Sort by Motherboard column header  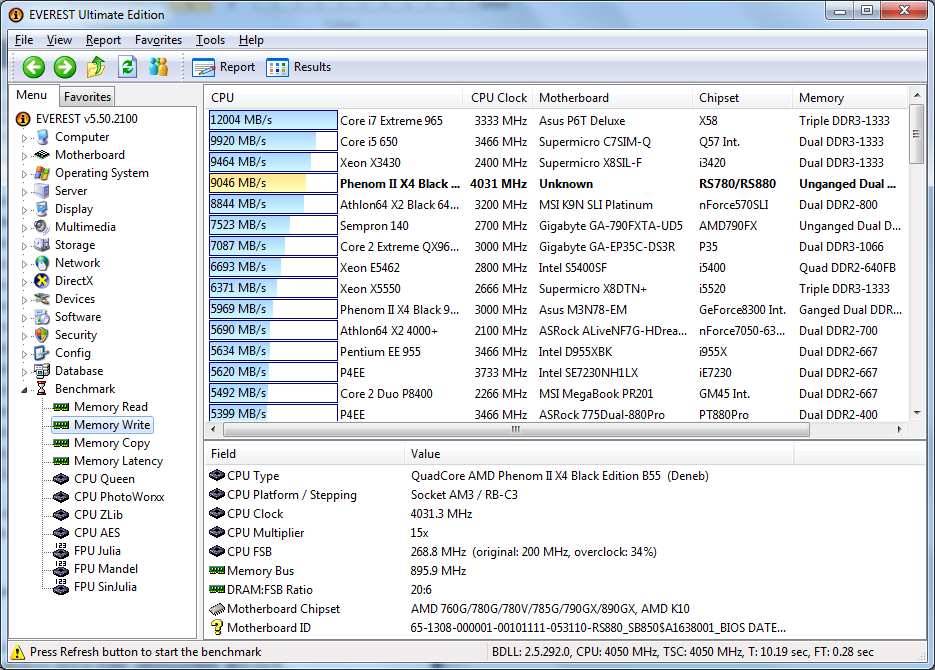[612, 98]
